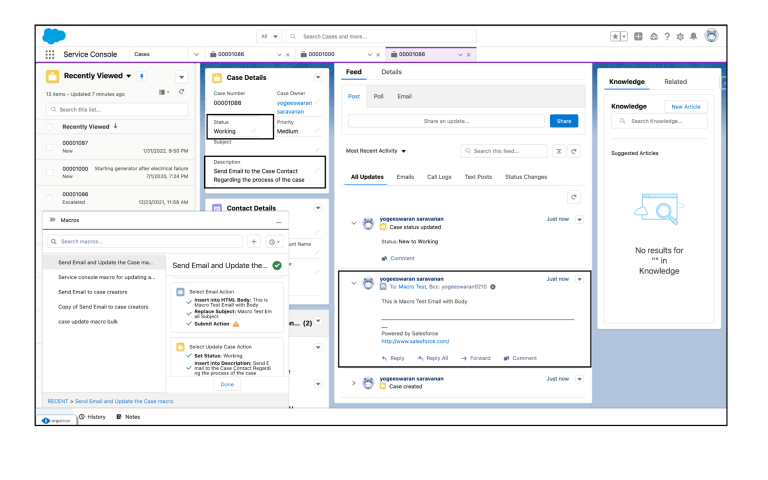Click the Search Cases and more field

click(380, 36)
